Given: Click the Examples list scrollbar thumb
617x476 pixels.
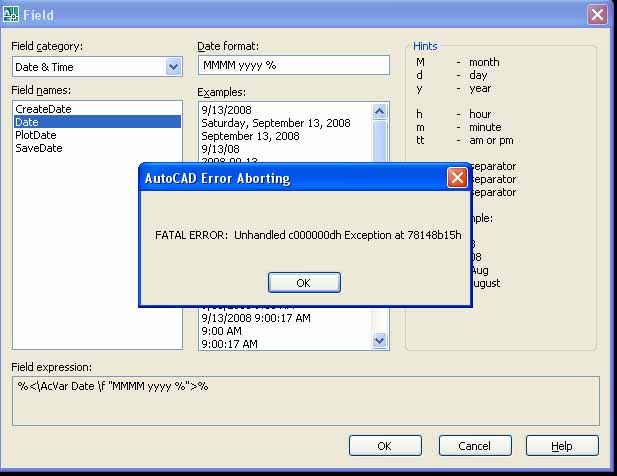Looking at the screenshot, I should coord(379,141).
